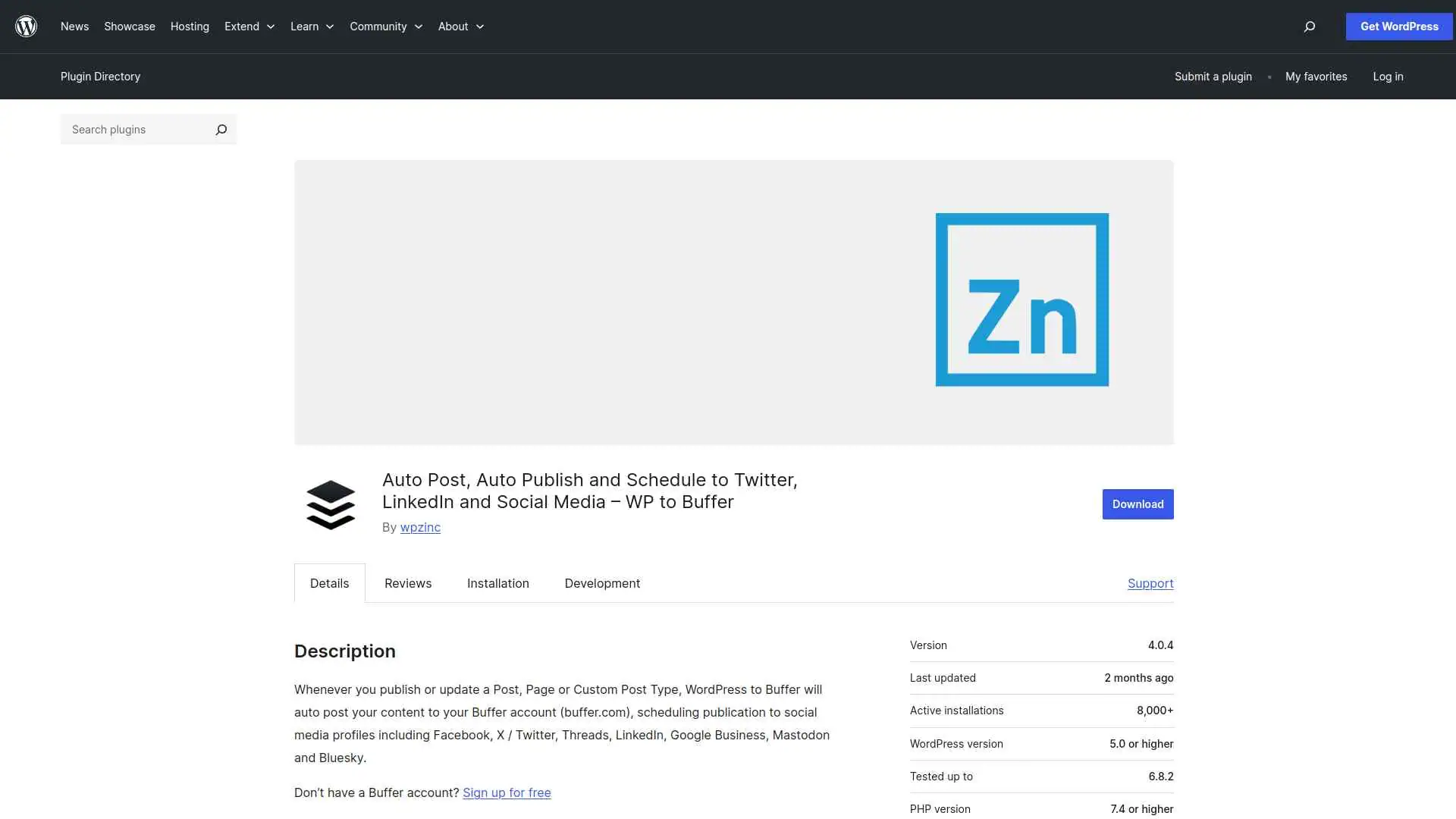The image size is (1456, 819).
Task: Switch to the Reviews tab
Action: click(408, 583)
